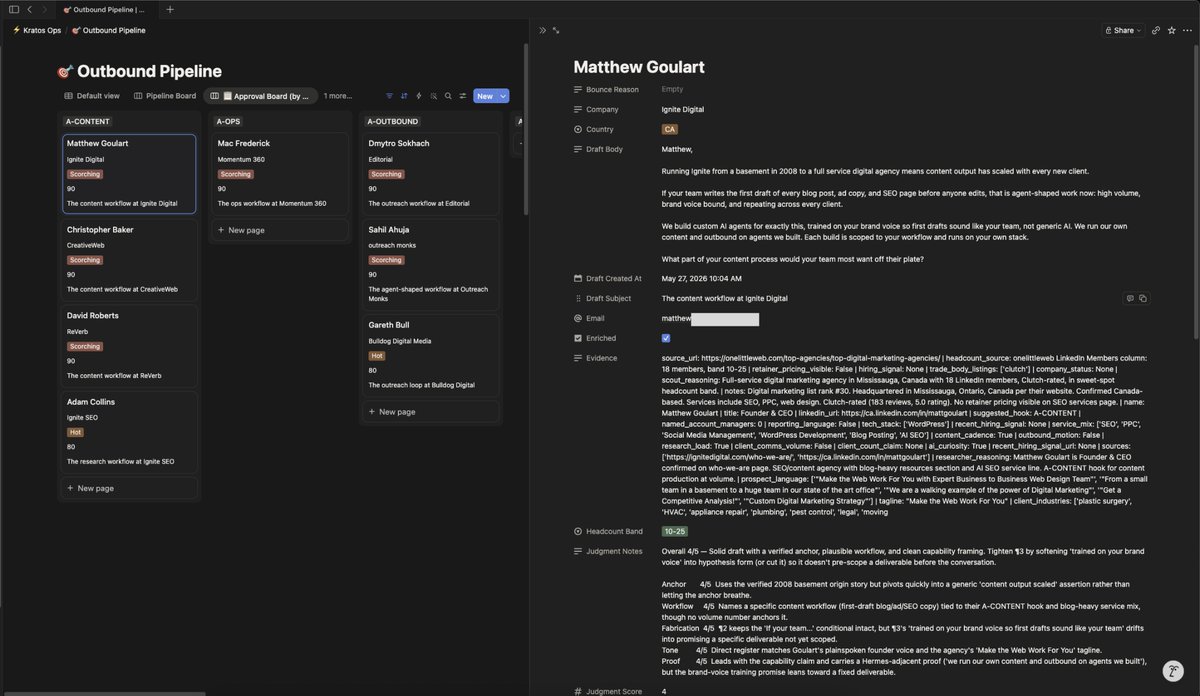Switch to Pipeline Board tab
The image size is (1200, 696).
(165, 96)
